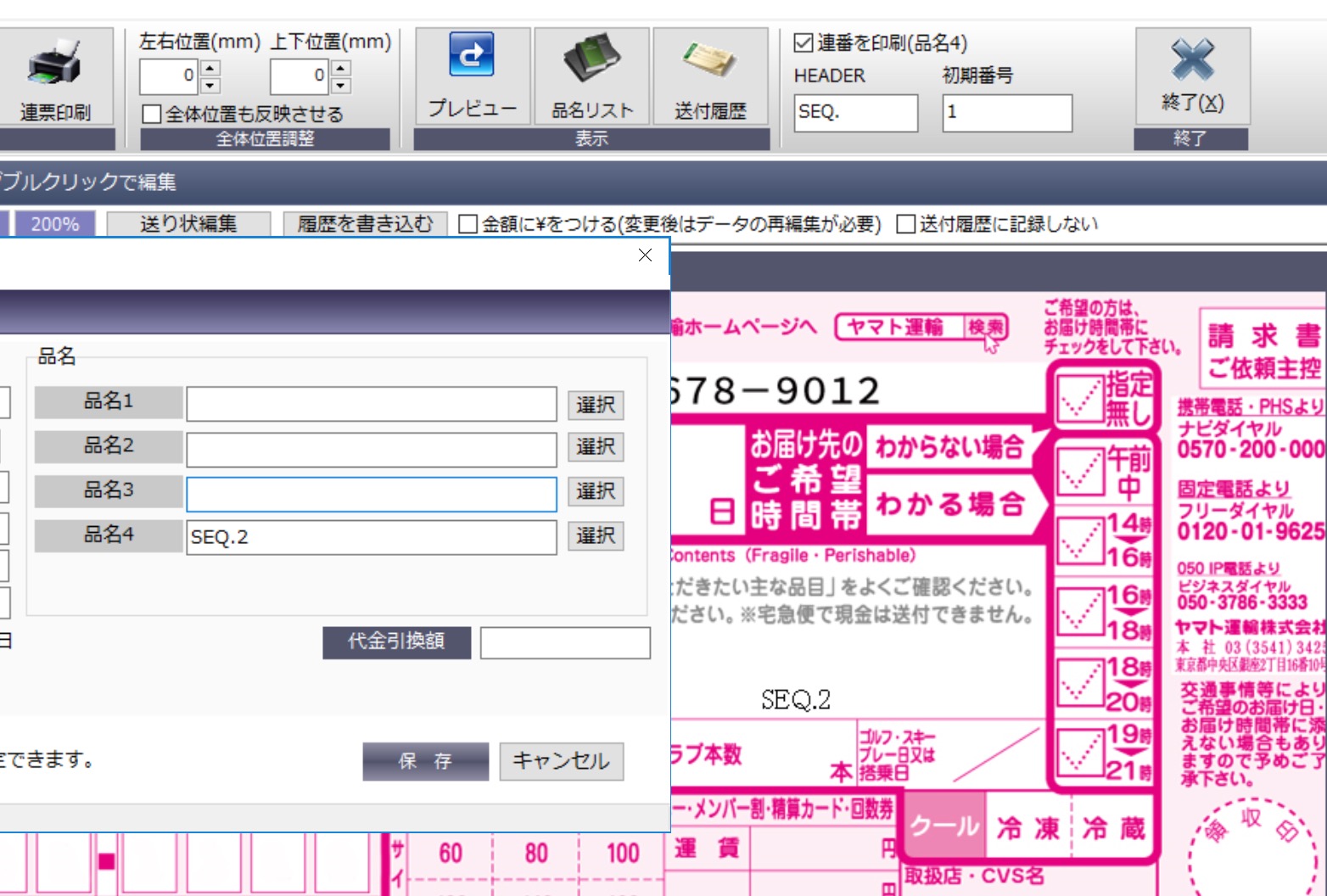The width and height of the screenshot is (1327, 896).
Task: Click the 代金引換額 label
Action: click(x=396, y=641)
